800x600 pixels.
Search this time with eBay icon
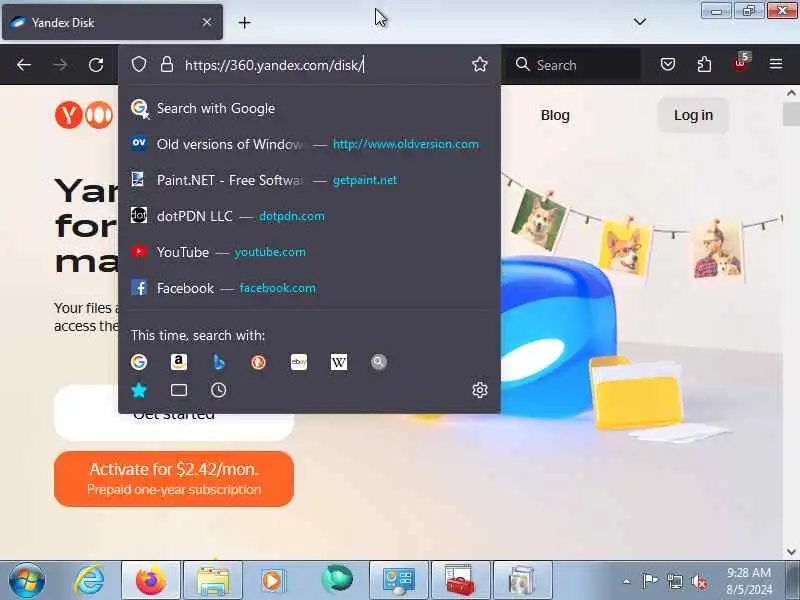pyautogui.click(x=299, y=362)
